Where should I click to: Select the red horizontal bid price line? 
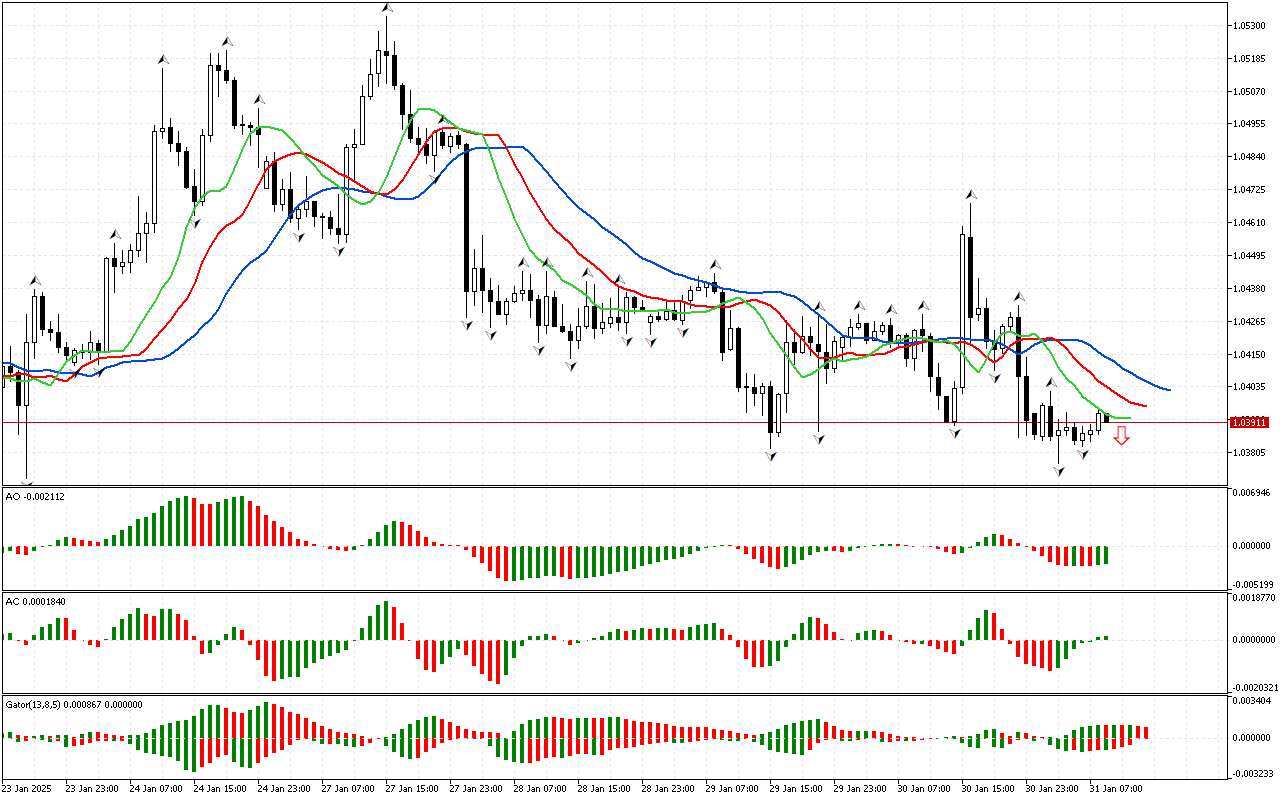[x=614, y=422]
